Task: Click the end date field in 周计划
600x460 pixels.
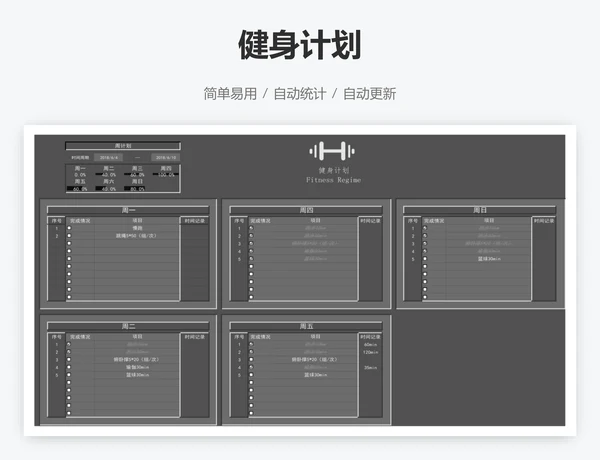Action: (165, 157)
